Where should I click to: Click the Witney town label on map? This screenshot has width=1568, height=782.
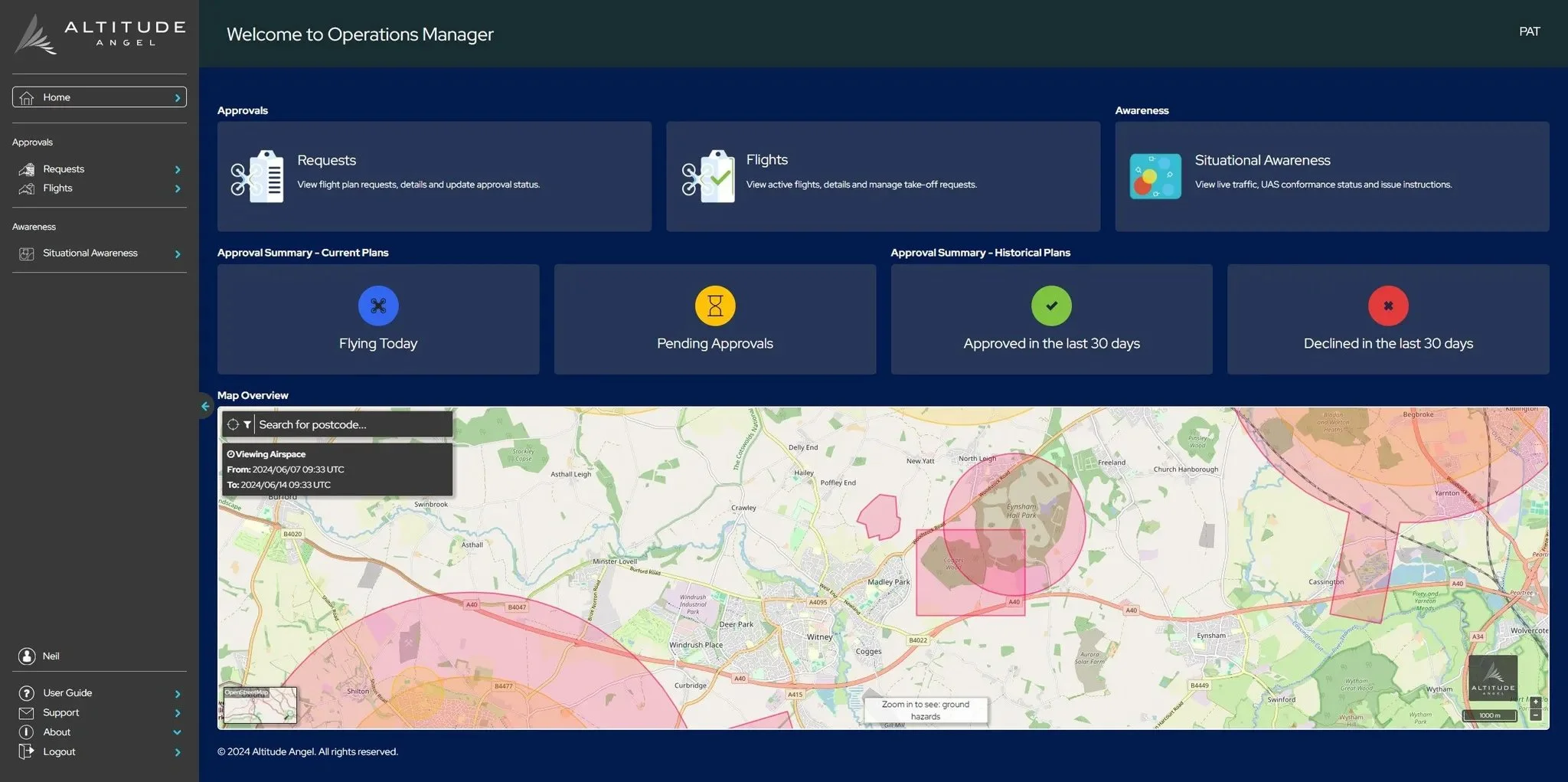click(819, 637)
